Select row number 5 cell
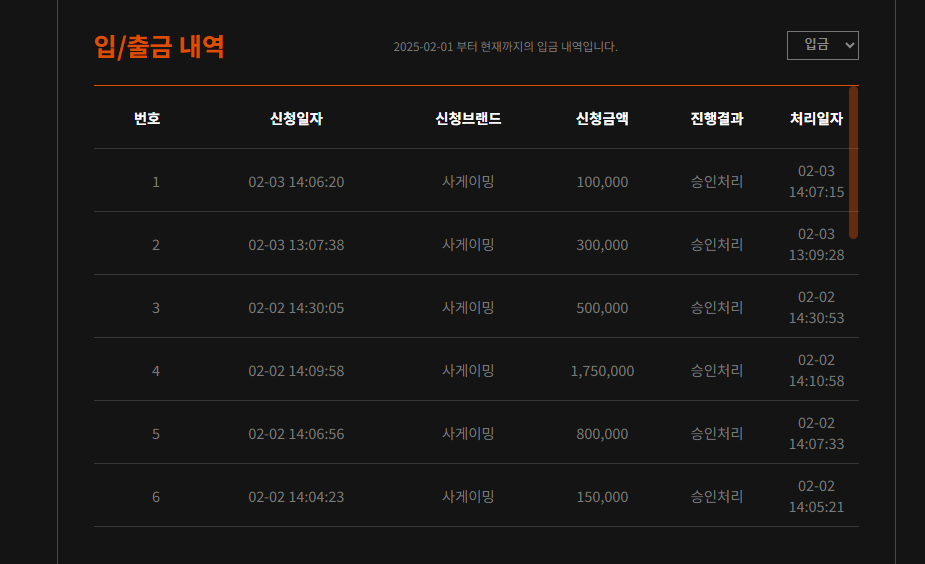 pos(156,434)
